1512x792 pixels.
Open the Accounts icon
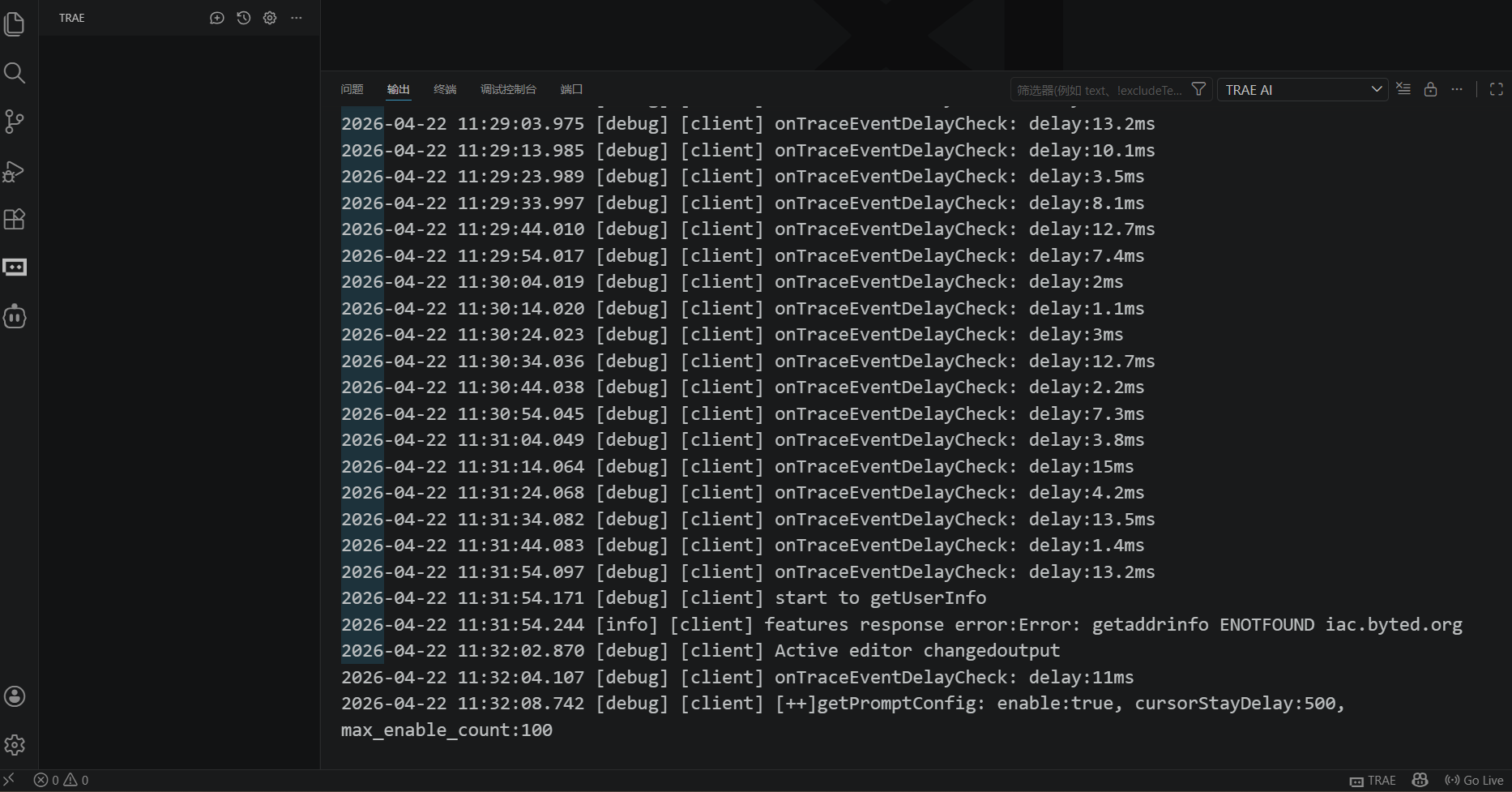15,696
